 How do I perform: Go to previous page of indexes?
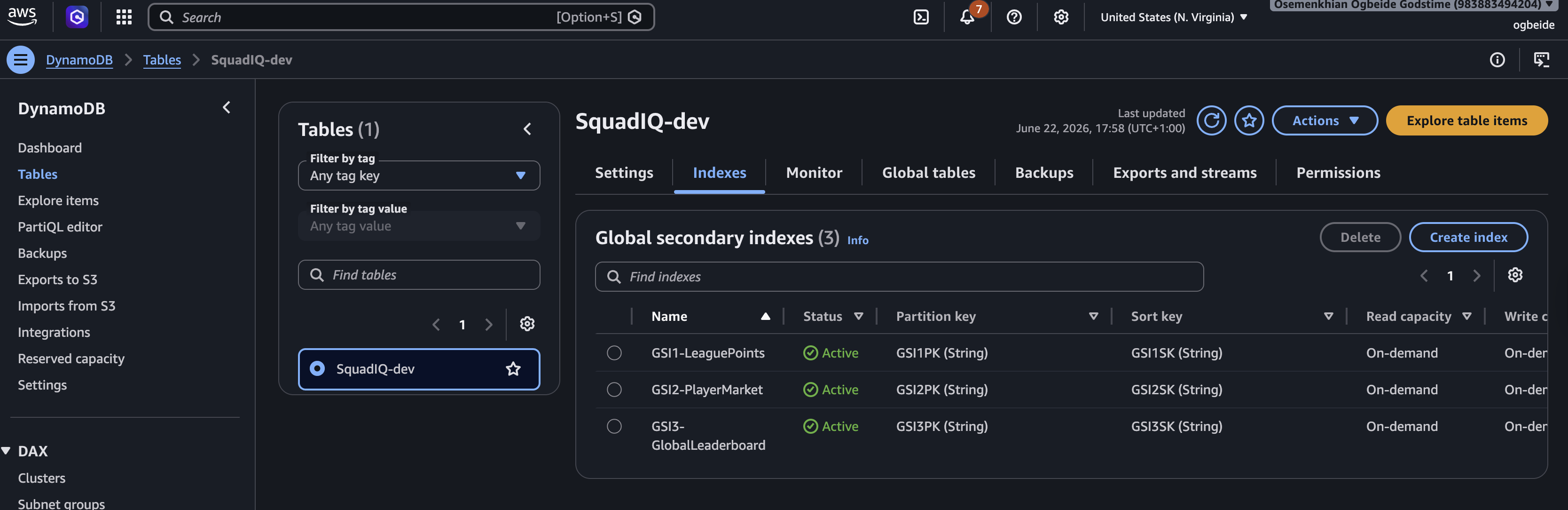point(1424,275)
